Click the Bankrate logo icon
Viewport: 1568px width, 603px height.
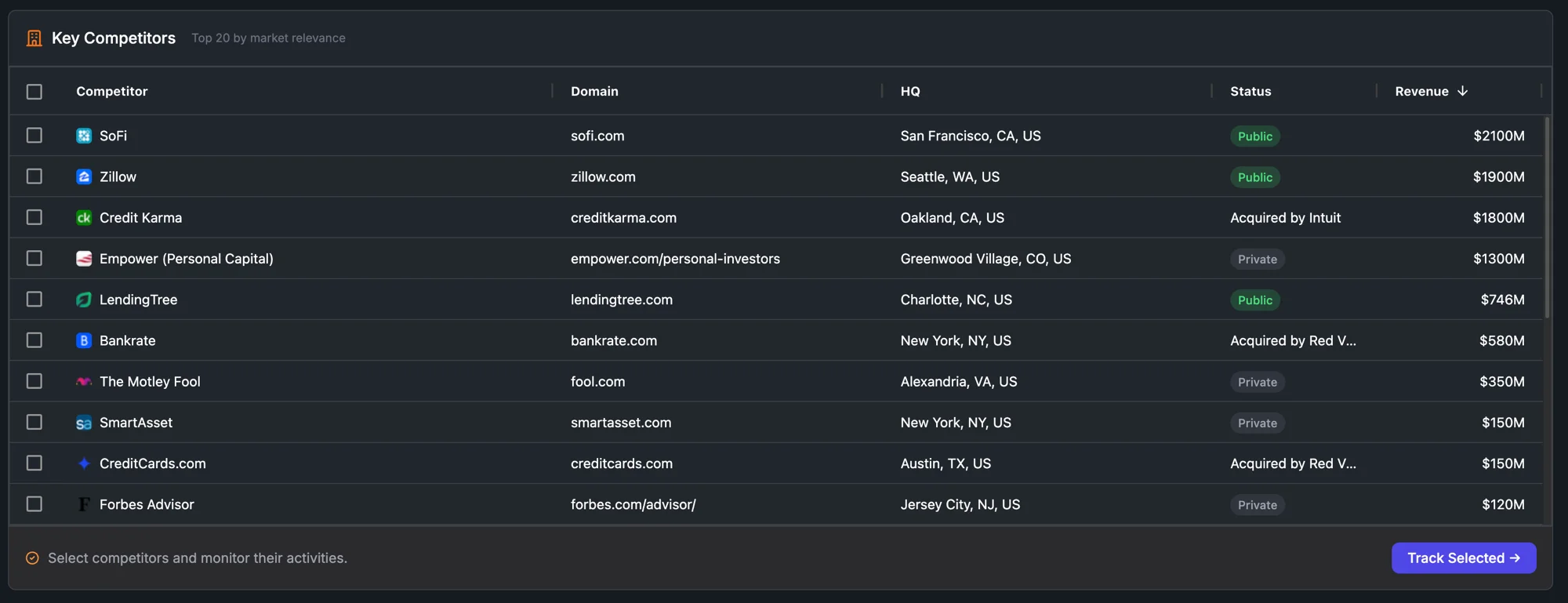(84, 340)
